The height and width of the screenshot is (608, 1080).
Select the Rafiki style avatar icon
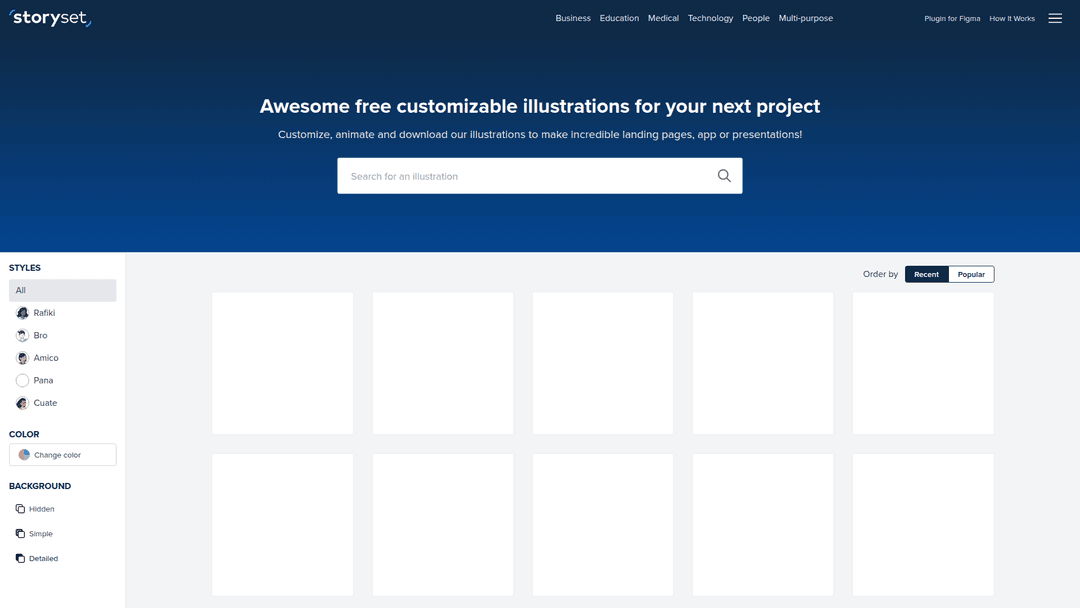[x=23, y=313]
